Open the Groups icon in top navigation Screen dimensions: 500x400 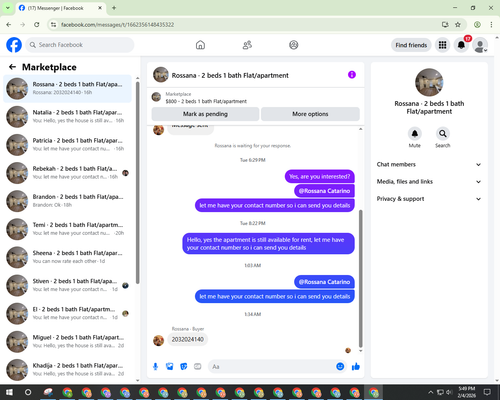tap(294, 45)
